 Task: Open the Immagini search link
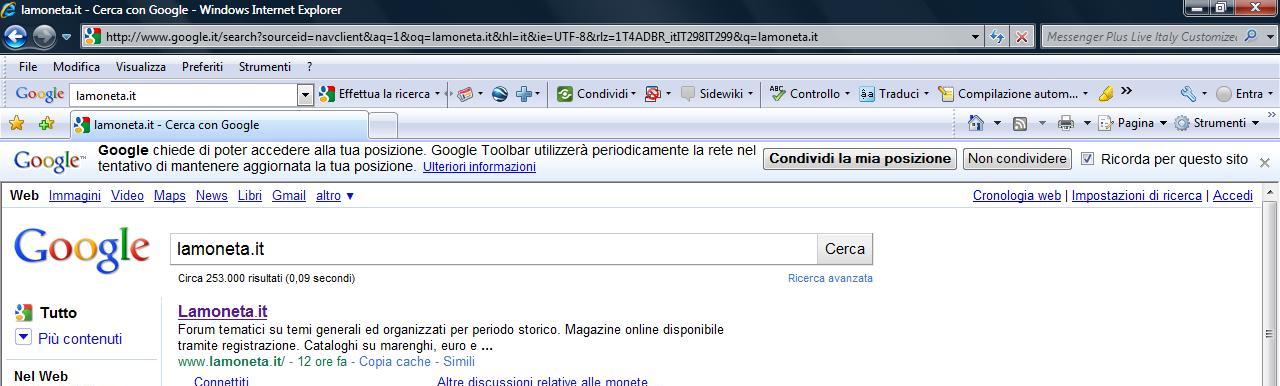(75, 196)
